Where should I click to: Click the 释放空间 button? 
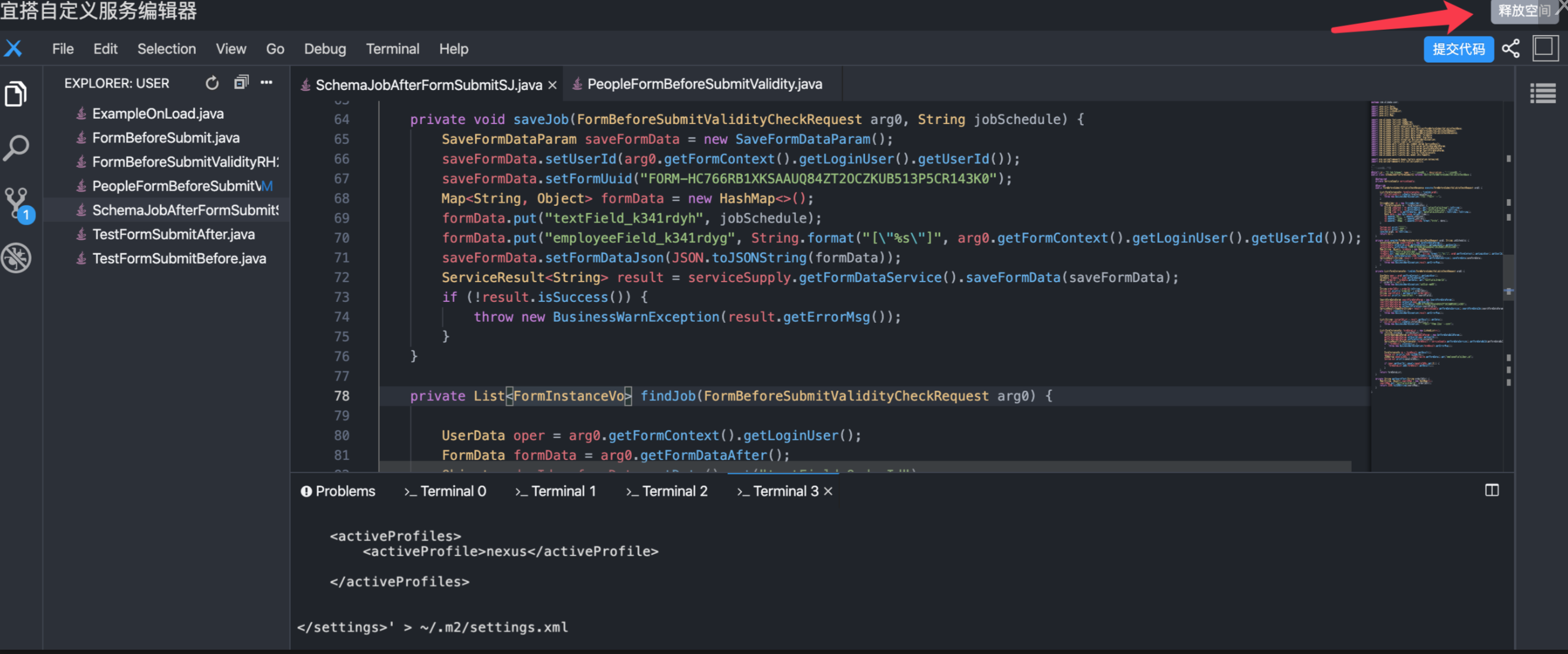[x=1523, y=11]
